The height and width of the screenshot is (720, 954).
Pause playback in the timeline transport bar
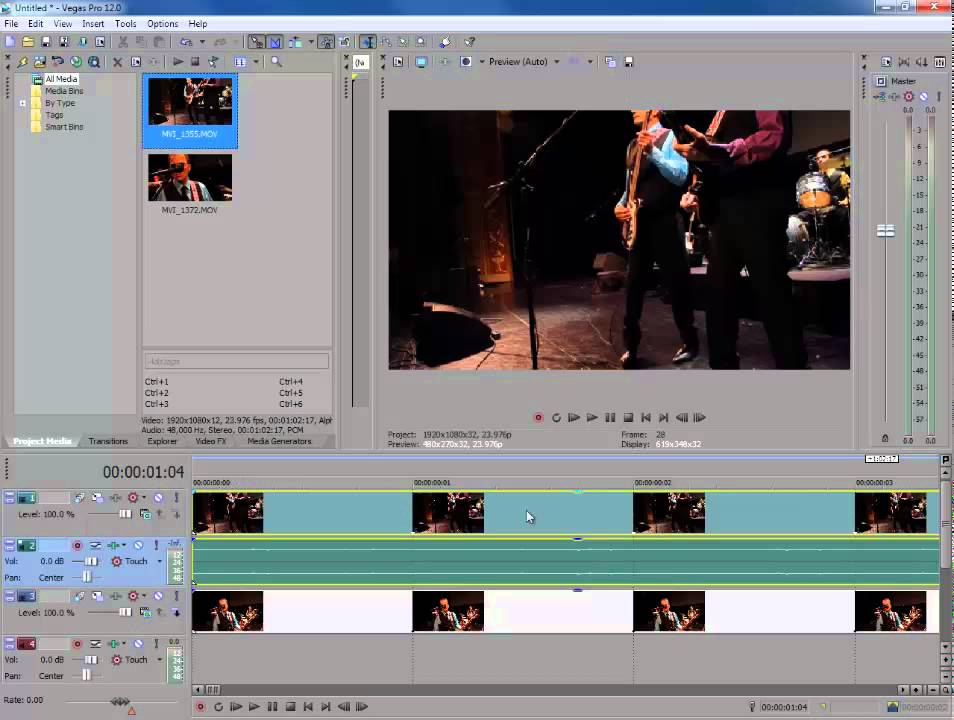(273, 707)
